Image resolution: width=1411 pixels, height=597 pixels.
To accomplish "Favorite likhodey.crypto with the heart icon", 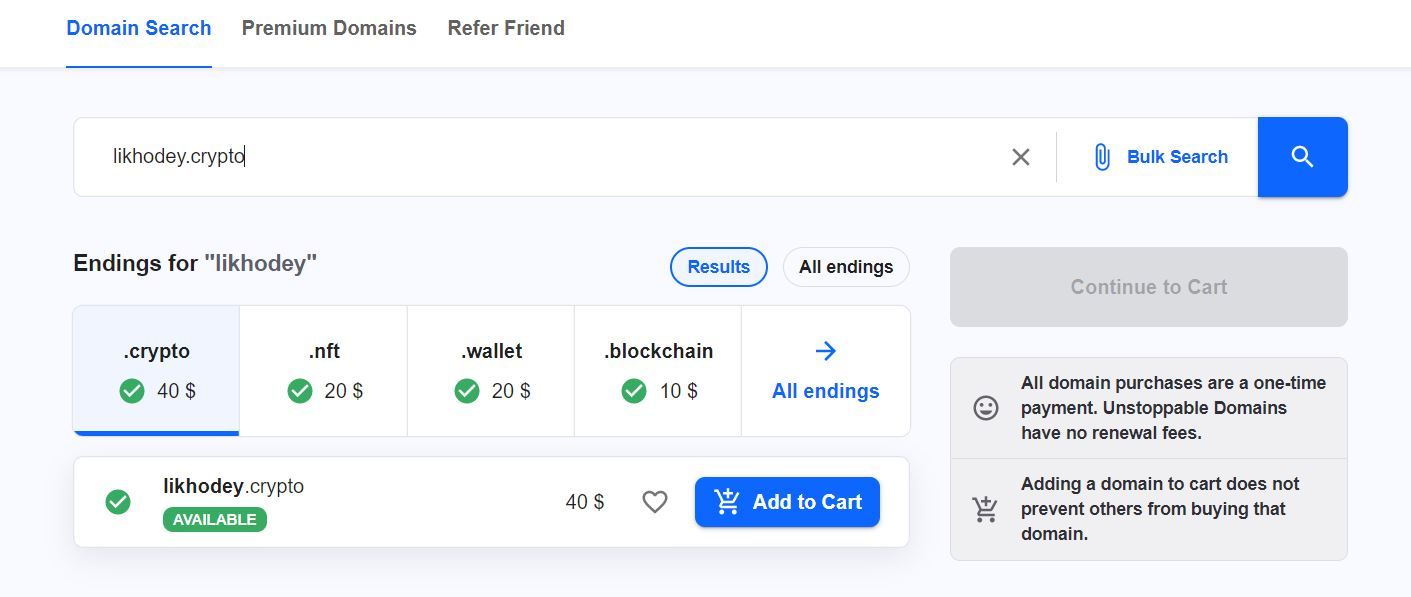I will click(654, 502).
